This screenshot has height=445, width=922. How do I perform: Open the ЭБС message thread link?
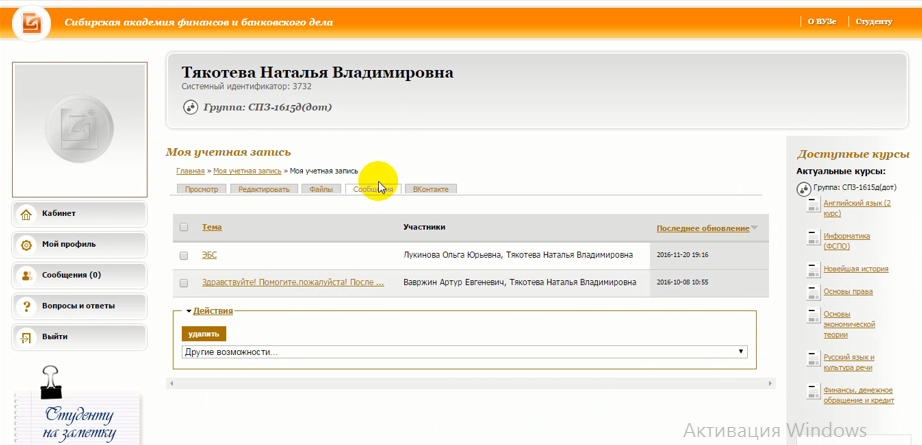209,255
